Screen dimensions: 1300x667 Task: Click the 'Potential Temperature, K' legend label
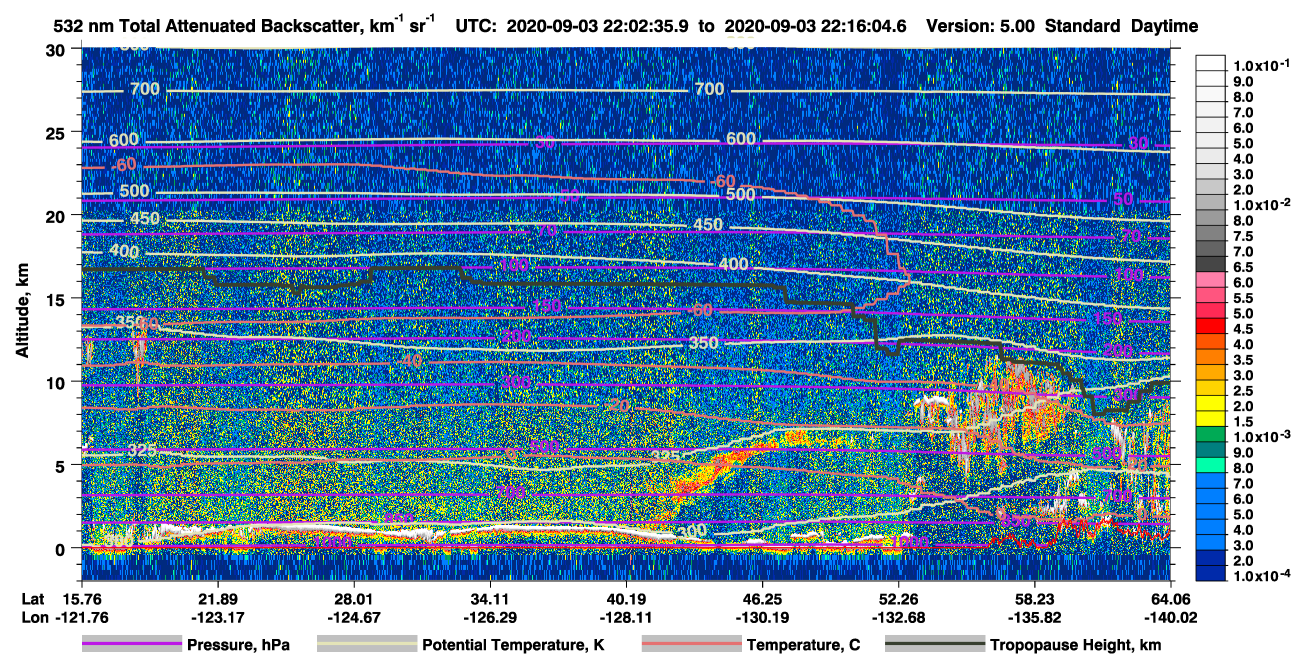click(x=513, y=645)
